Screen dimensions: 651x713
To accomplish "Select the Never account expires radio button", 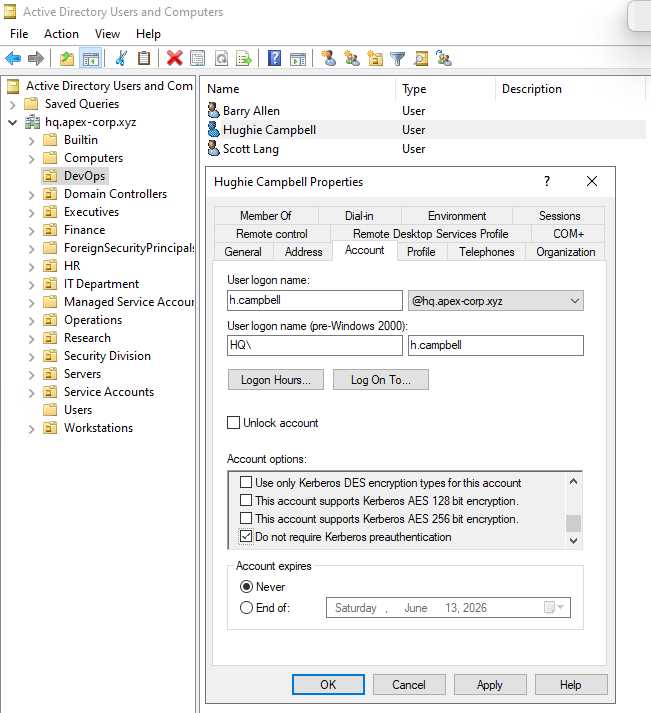I will coord(246,587).
